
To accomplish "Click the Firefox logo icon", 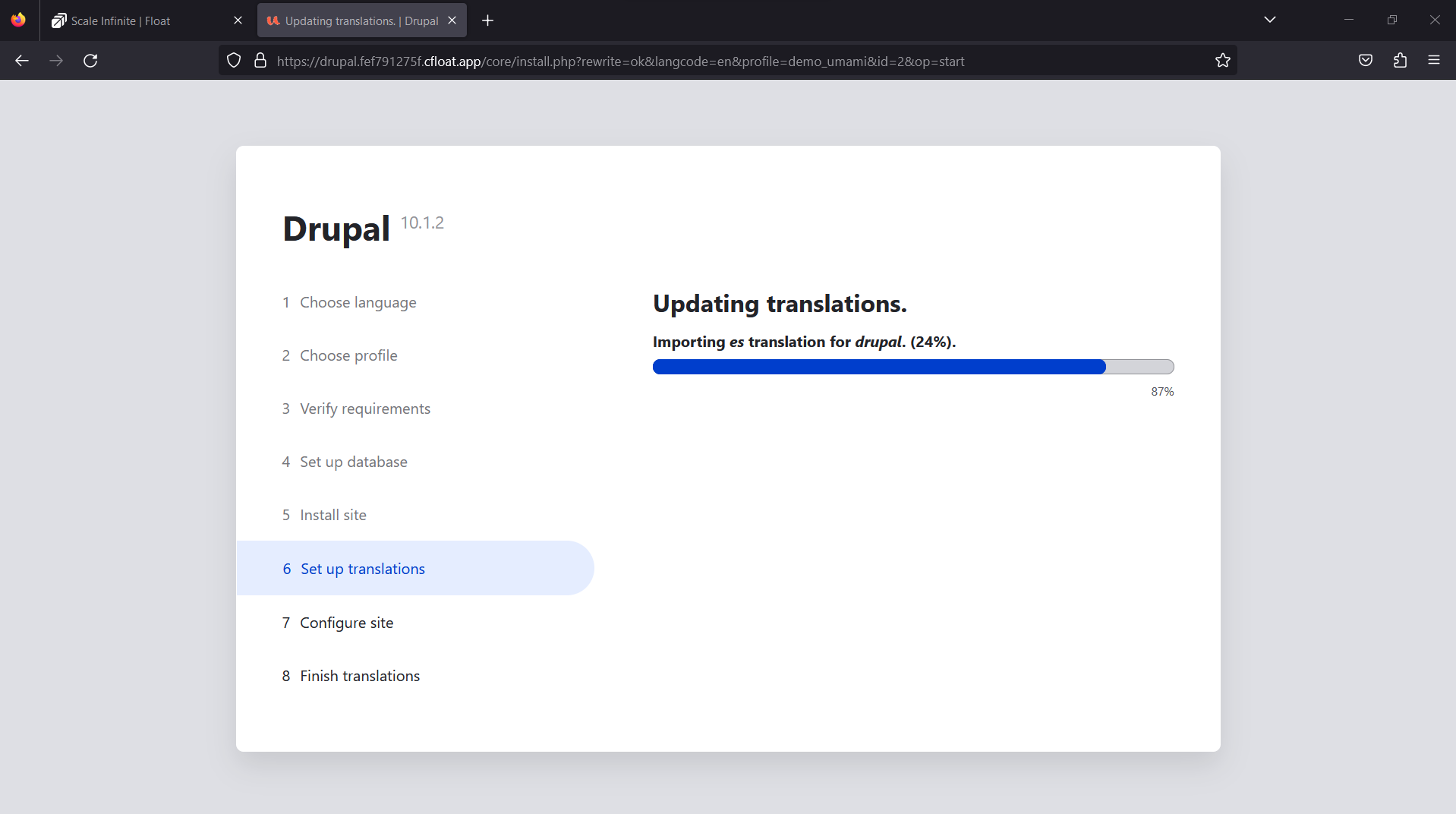I will (x=18, y=20).
